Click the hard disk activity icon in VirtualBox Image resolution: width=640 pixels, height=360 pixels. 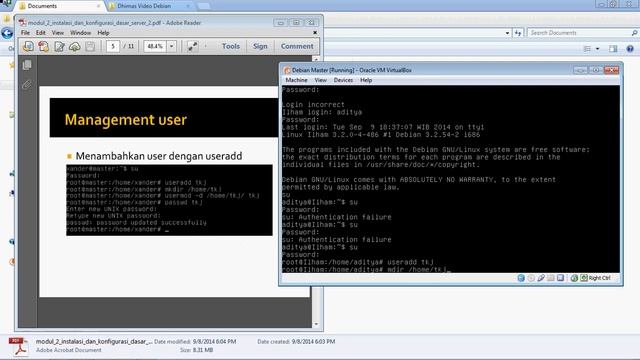tap(521, 278)
